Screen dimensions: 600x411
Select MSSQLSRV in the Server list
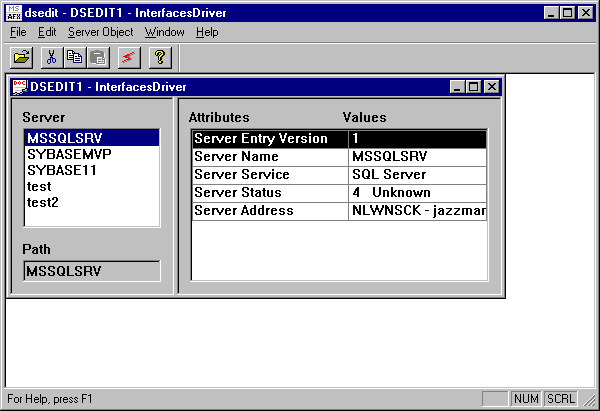click(x=92, y=138)
